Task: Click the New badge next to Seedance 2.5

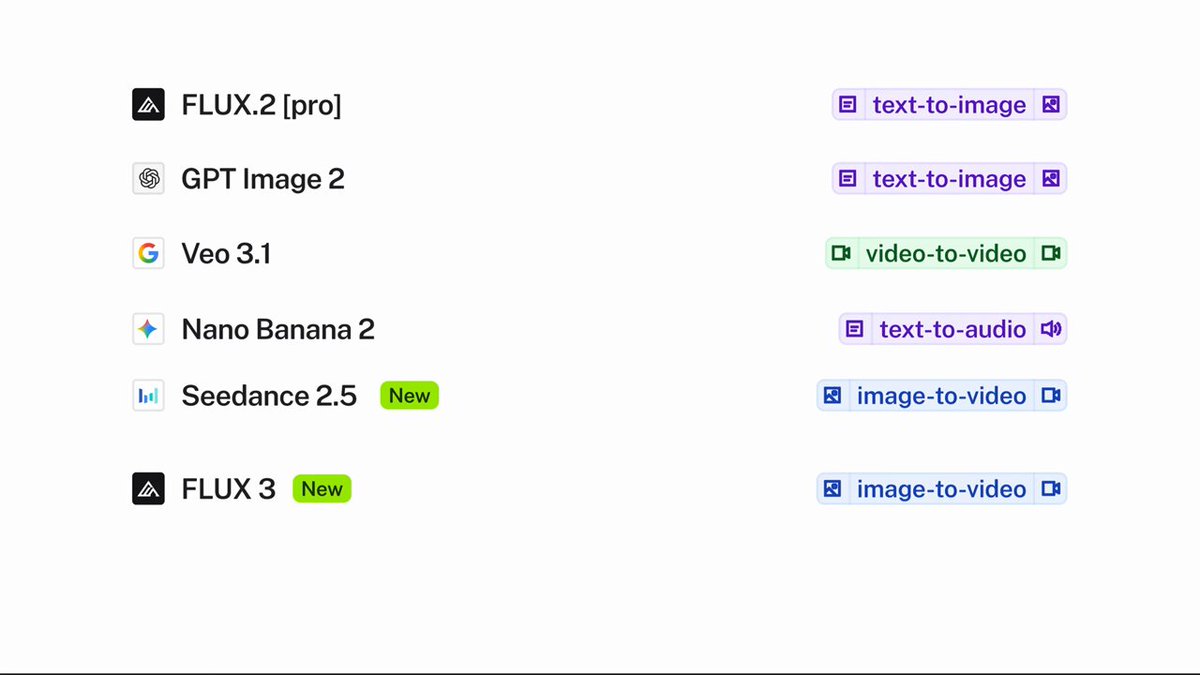Action: tap(409, 396)
